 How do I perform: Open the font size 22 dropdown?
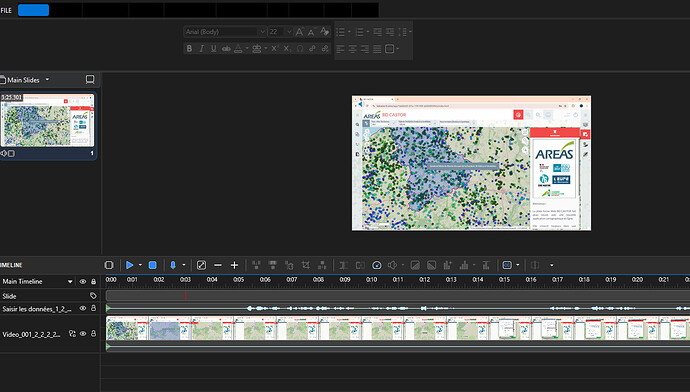pos(289,32)
